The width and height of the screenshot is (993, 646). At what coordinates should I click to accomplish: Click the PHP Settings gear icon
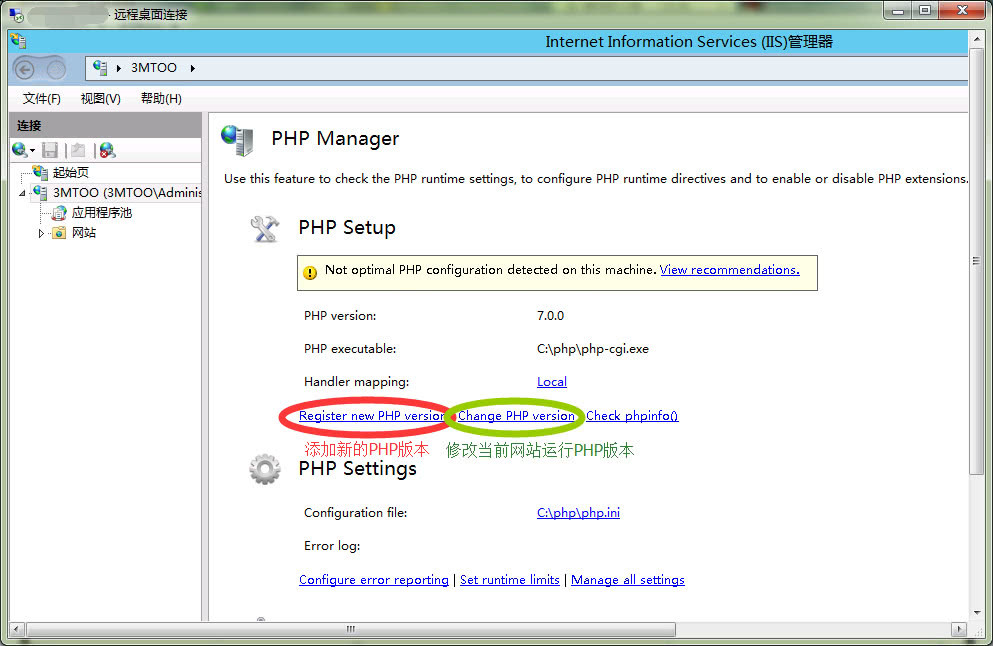click(x=264, y=468)
